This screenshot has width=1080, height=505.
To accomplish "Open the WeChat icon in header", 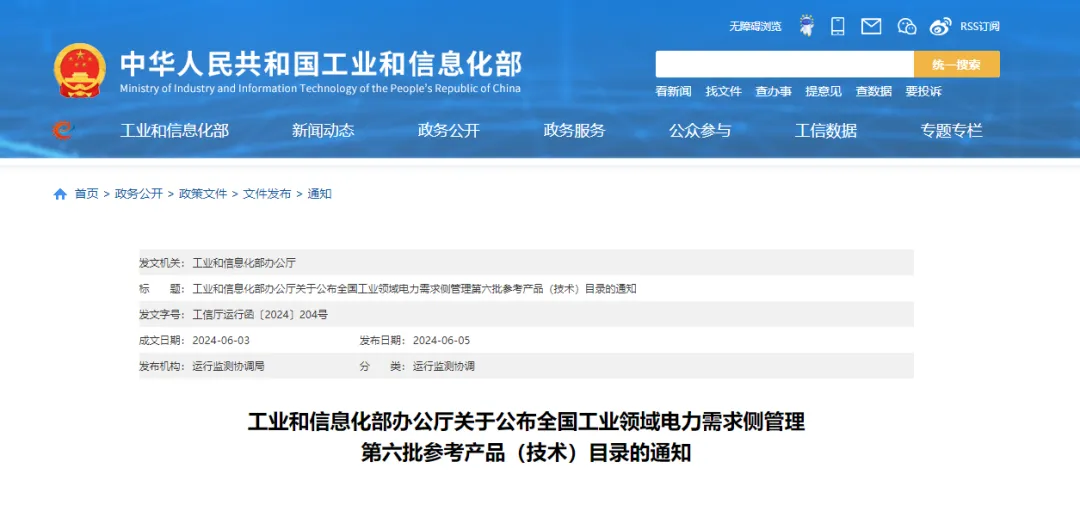I will tap(906, 26).
